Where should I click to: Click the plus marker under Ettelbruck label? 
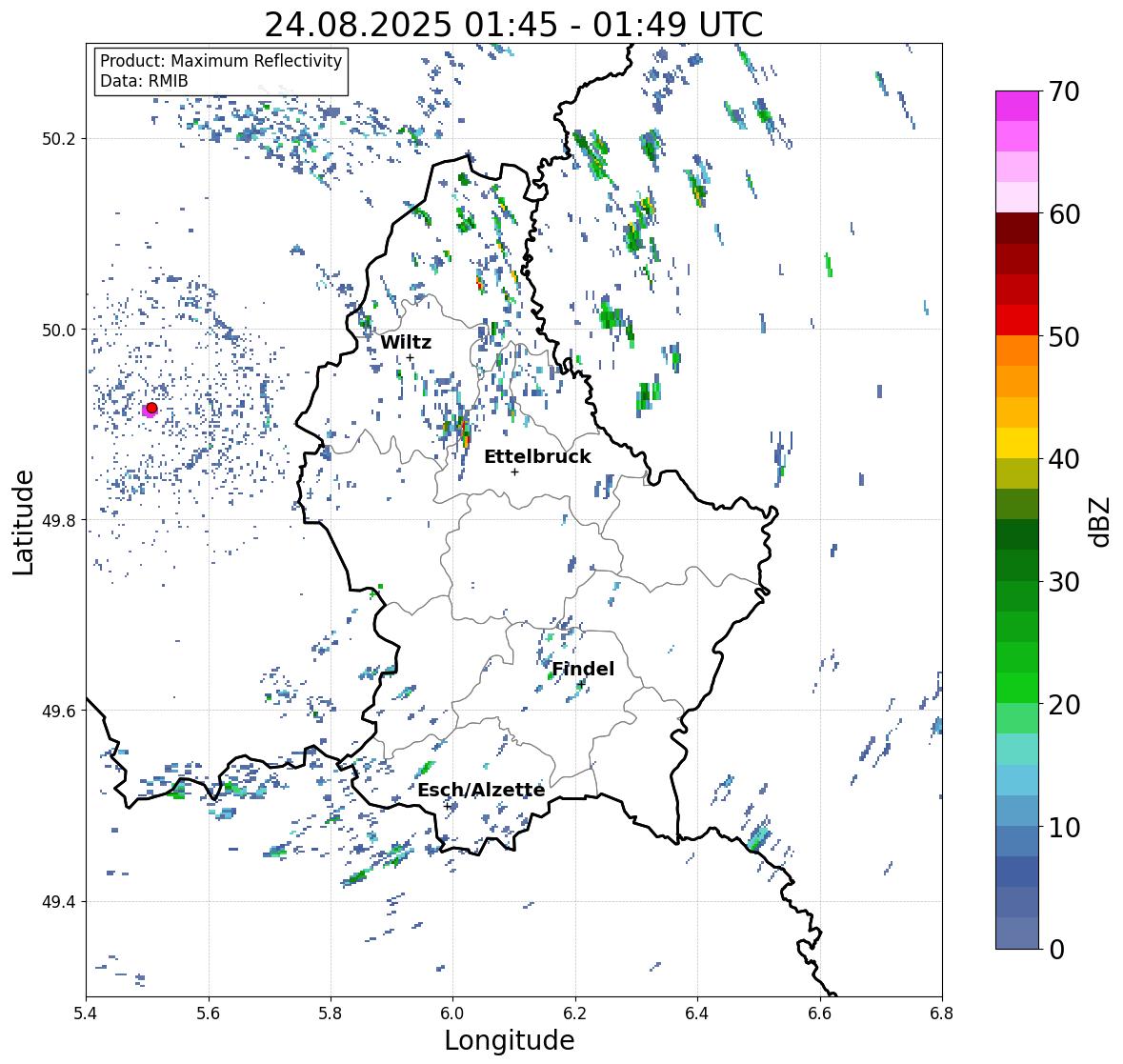coord(514,472)
